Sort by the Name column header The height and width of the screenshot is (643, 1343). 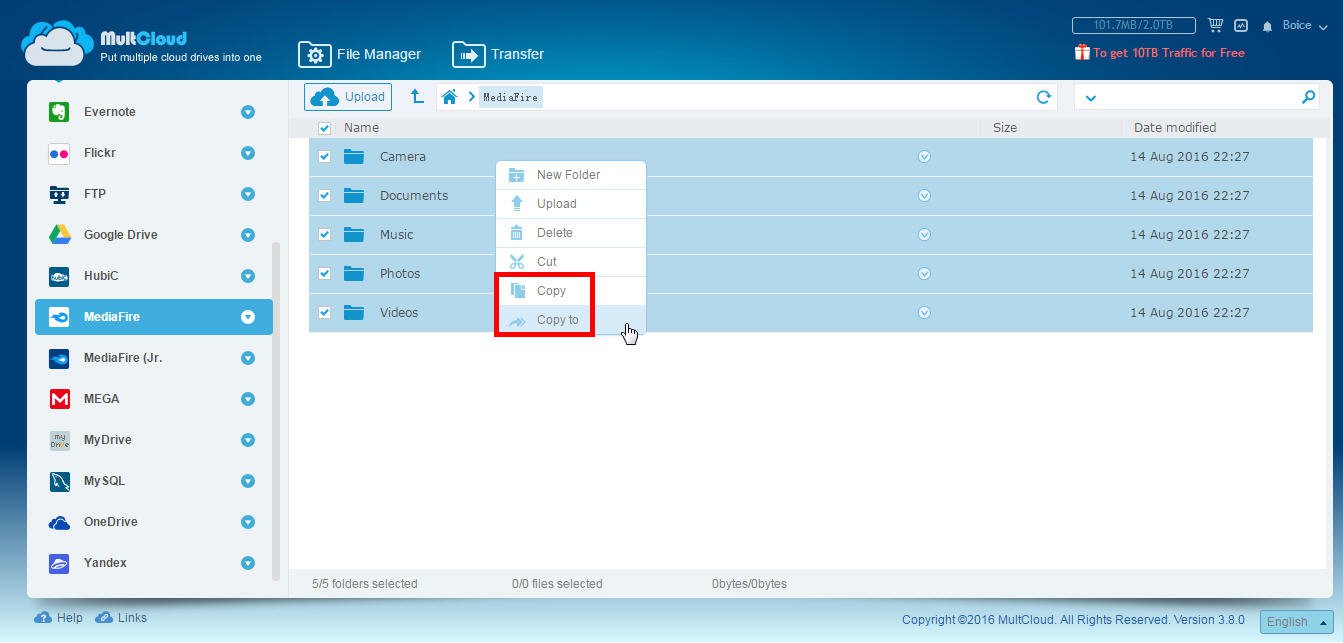361,128
